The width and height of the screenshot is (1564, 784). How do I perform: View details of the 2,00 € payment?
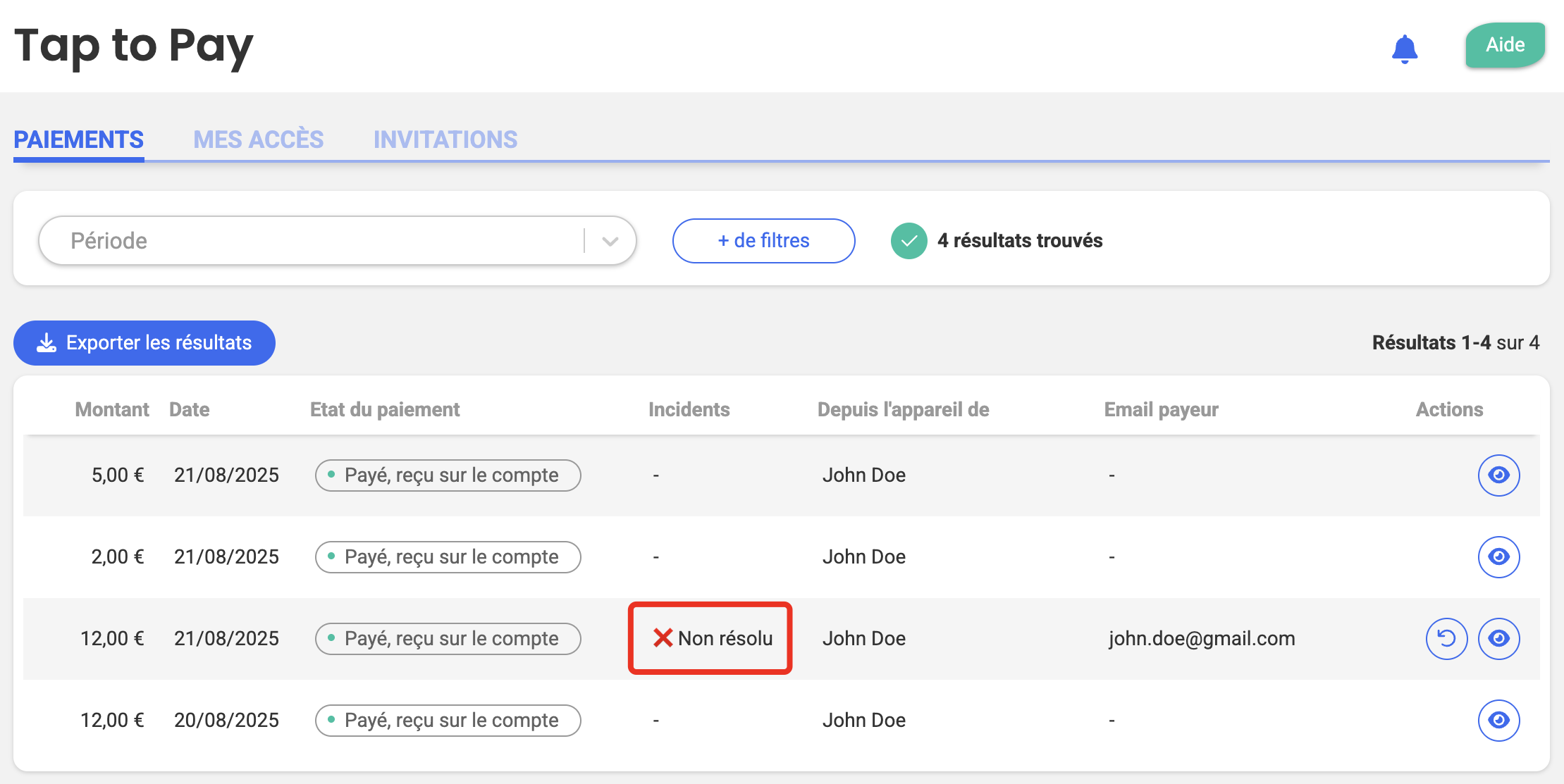[x=1498, y=557]
